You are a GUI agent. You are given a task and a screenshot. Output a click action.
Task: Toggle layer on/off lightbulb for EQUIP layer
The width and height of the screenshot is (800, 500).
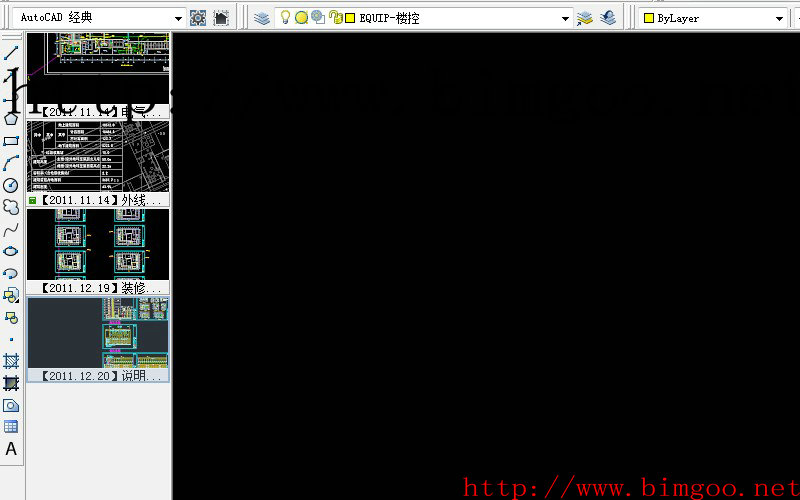286,18
